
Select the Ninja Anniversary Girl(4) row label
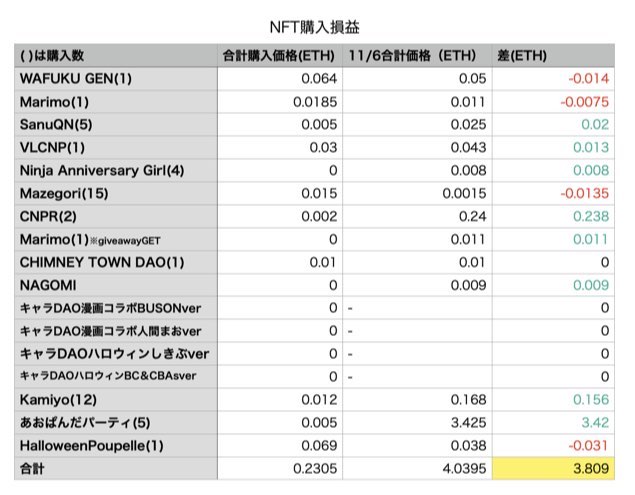pos(102,171)
